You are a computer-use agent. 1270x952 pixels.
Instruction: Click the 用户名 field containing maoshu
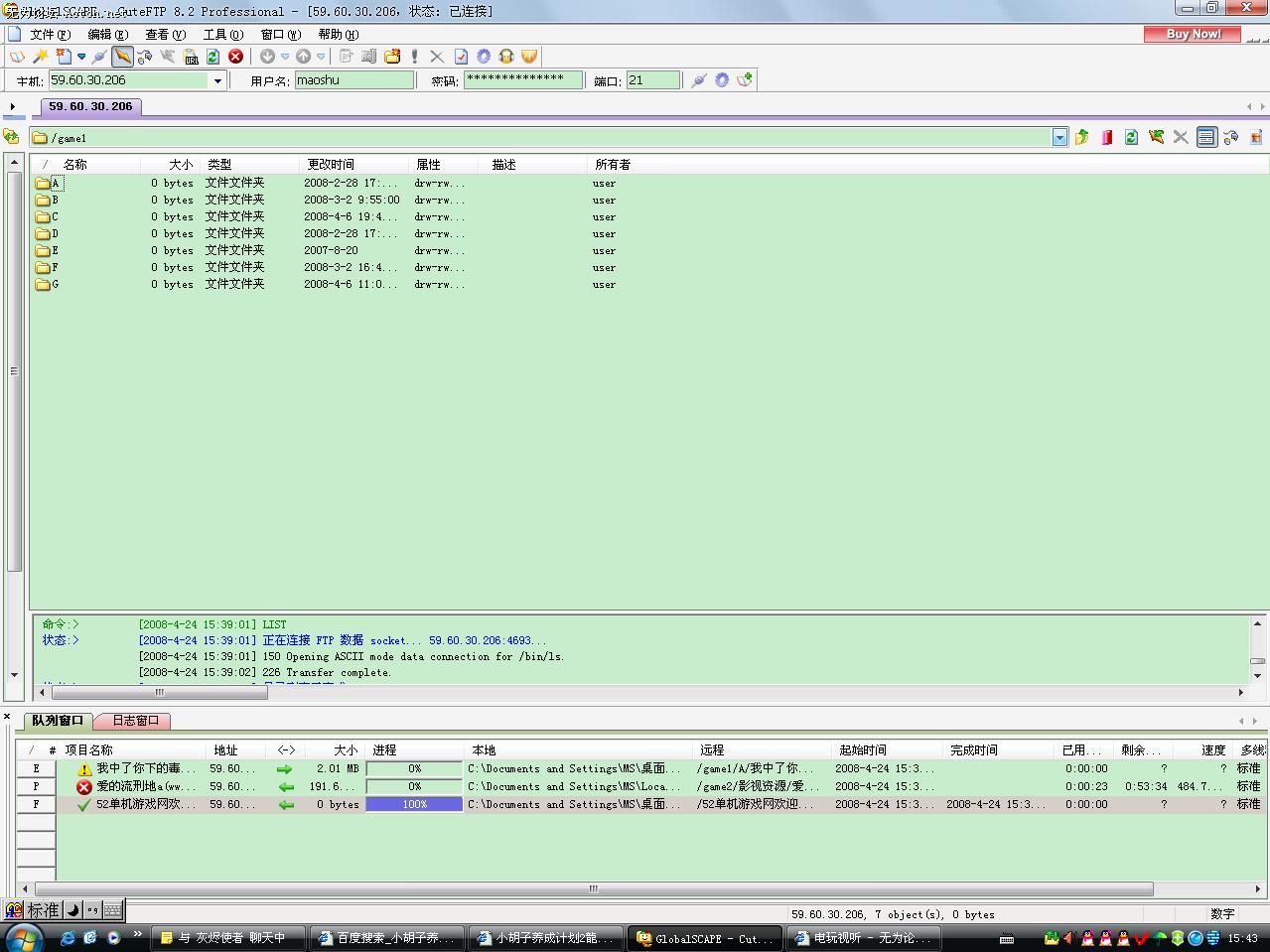[x=353, y=80]
